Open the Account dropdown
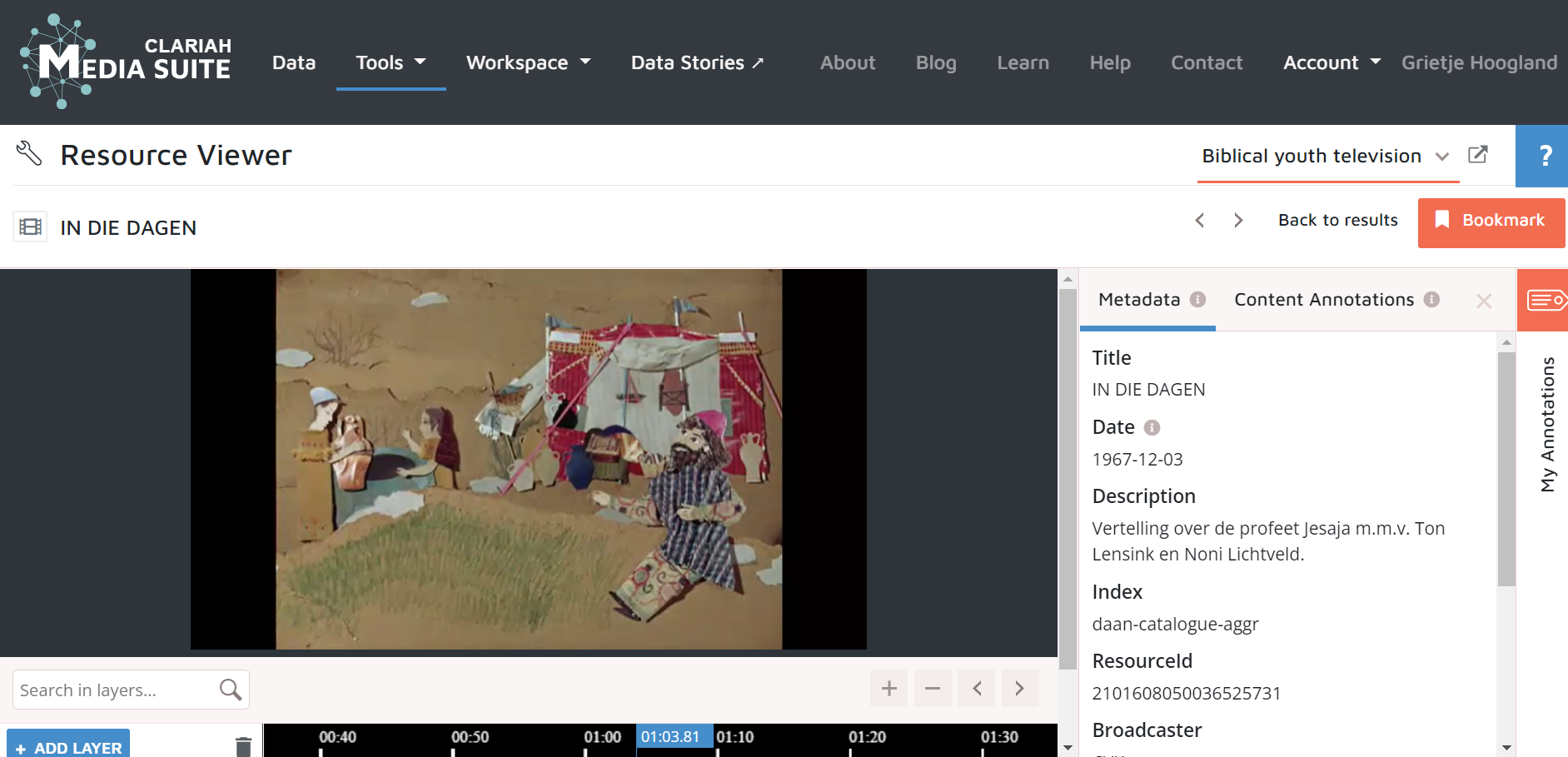 click(x=1331, y=62)
